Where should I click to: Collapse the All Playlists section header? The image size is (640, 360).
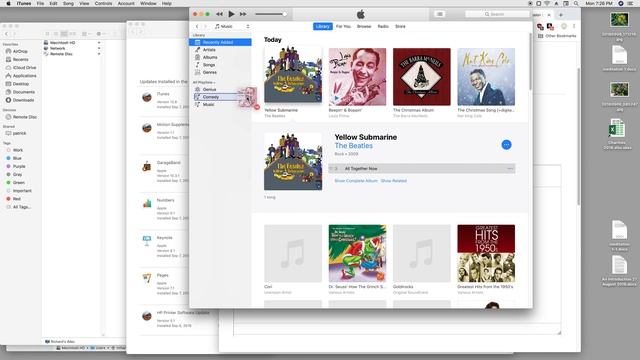pos(204,82)
